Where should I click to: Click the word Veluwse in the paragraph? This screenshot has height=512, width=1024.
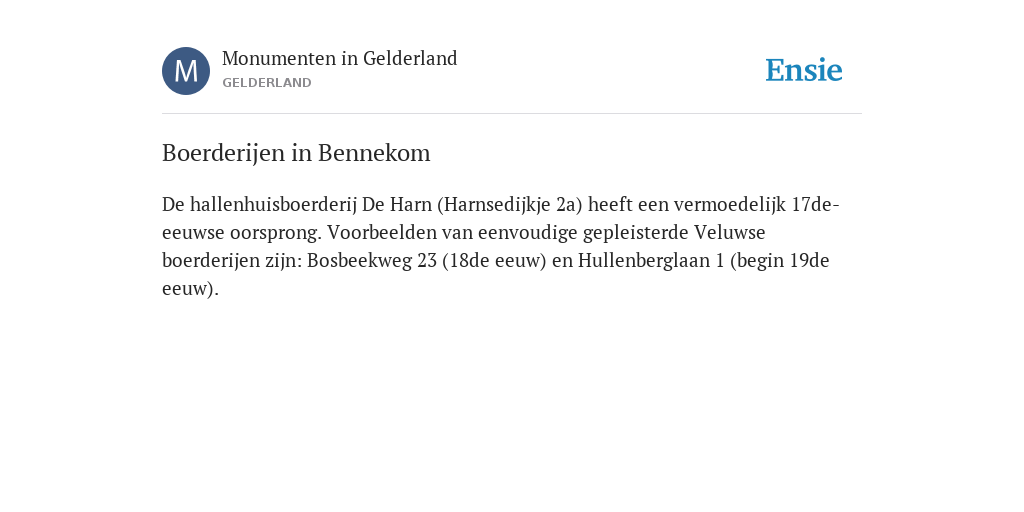pyautogui.click(x=729, y=232)
